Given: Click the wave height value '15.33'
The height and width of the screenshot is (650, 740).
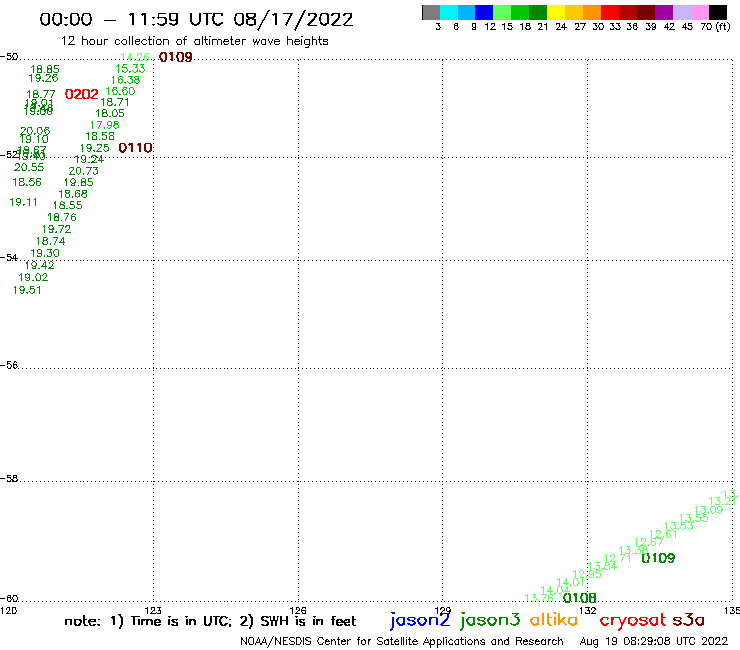Looking at the screenshot, I should click(130, 68).
